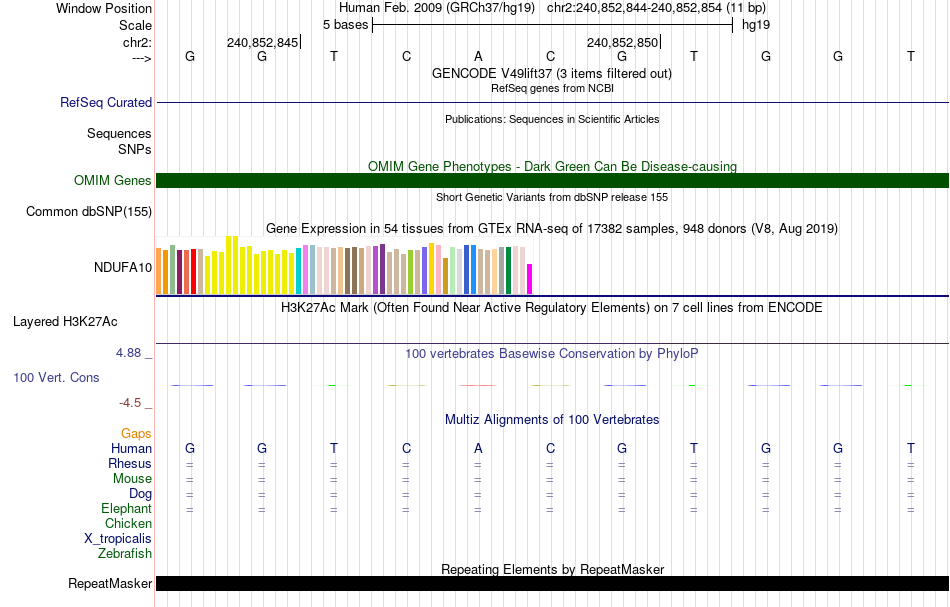The width and height of the screenshot is (950, 607).
Task: Click the dark green GTEx expression bar
Action: click(x=508, y=270)
